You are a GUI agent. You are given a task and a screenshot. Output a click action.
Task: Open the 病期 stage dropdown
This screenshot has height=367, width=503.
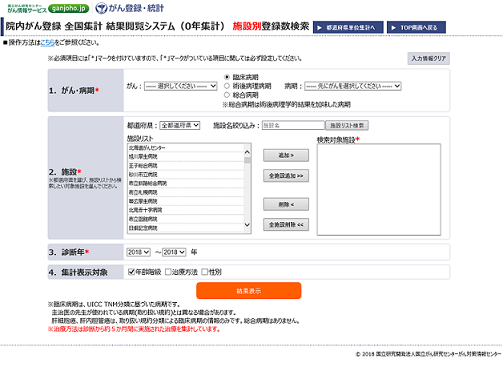coord(353,86)
